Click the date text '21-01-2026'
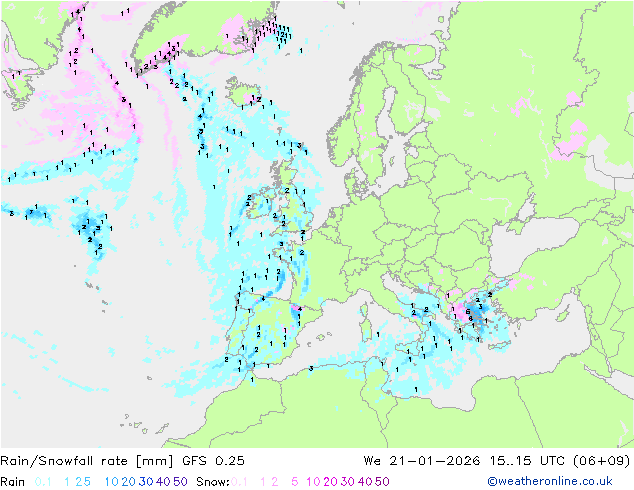 435,461
